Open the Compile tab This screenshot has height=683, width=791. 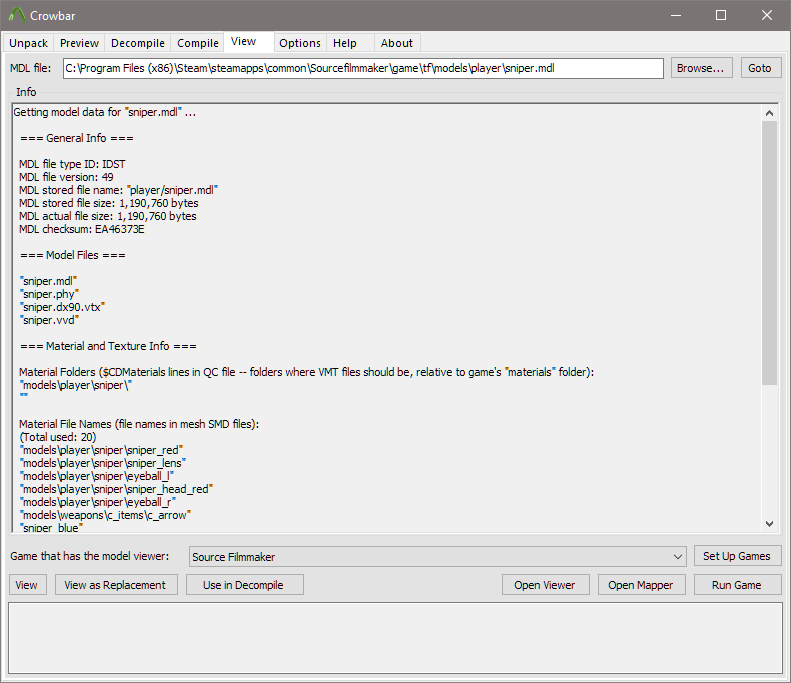point(198,43)
